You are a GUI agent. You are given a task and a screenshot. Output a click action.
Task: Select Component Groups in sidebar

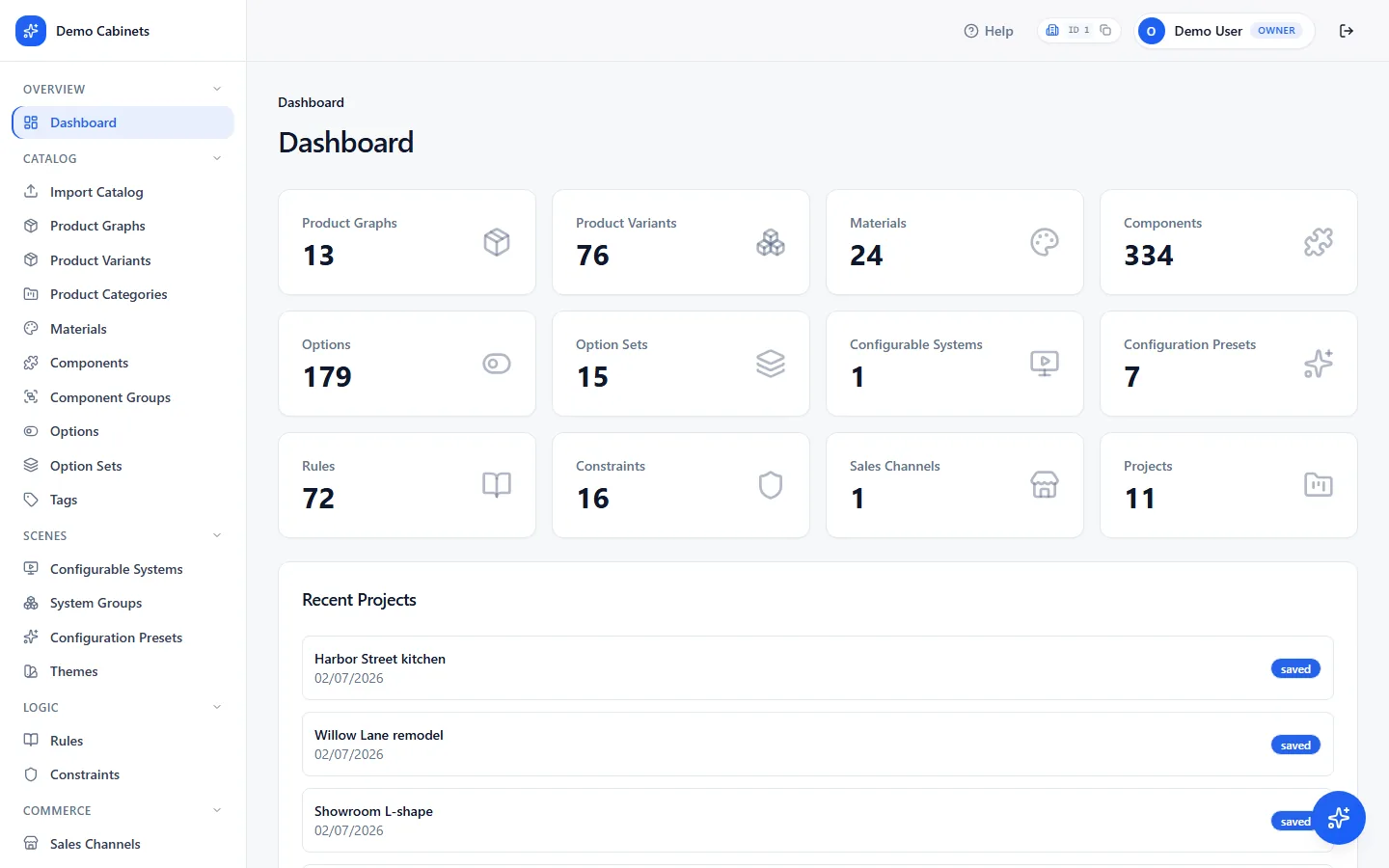pos(123,397)
